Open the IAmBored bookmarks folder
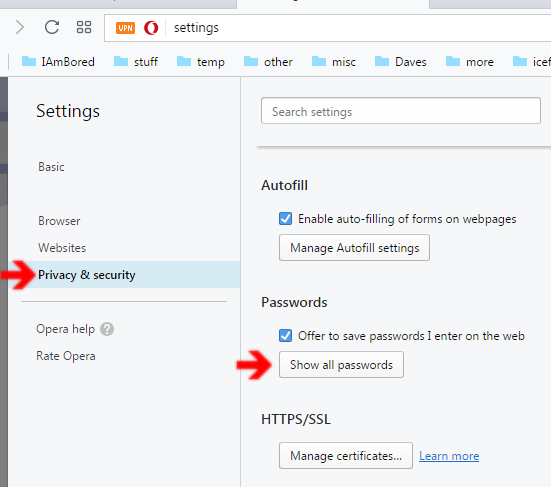551x487 pixels. (58, 62)
